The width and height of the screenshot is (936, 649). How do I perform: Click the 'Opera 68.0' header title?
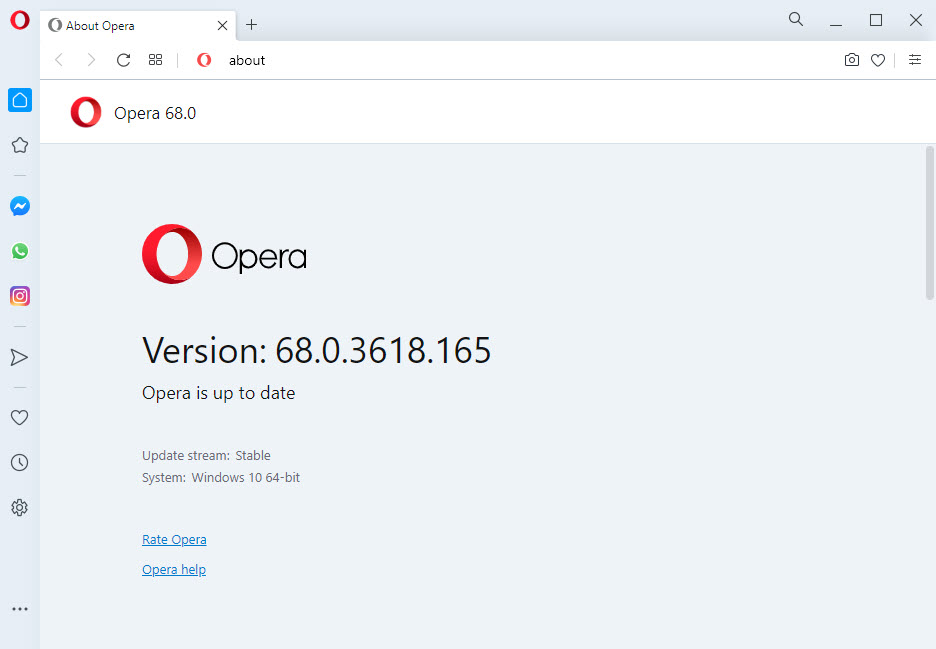155,113
